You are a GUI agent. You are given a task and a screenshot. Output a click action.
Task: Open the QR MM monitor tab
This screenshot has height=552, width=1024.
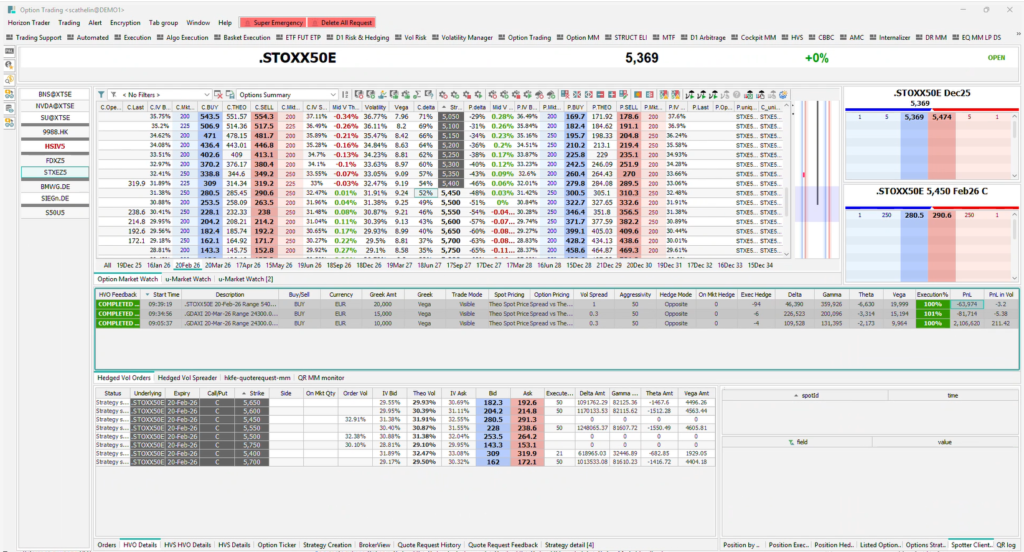pos(321,378)
